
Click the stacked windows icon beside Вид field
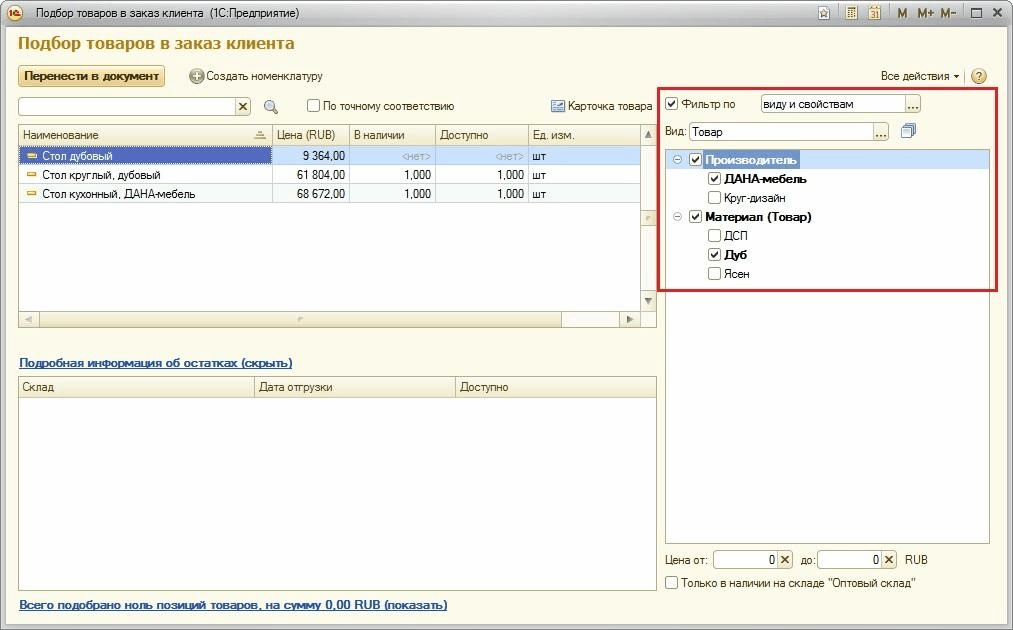908,131
